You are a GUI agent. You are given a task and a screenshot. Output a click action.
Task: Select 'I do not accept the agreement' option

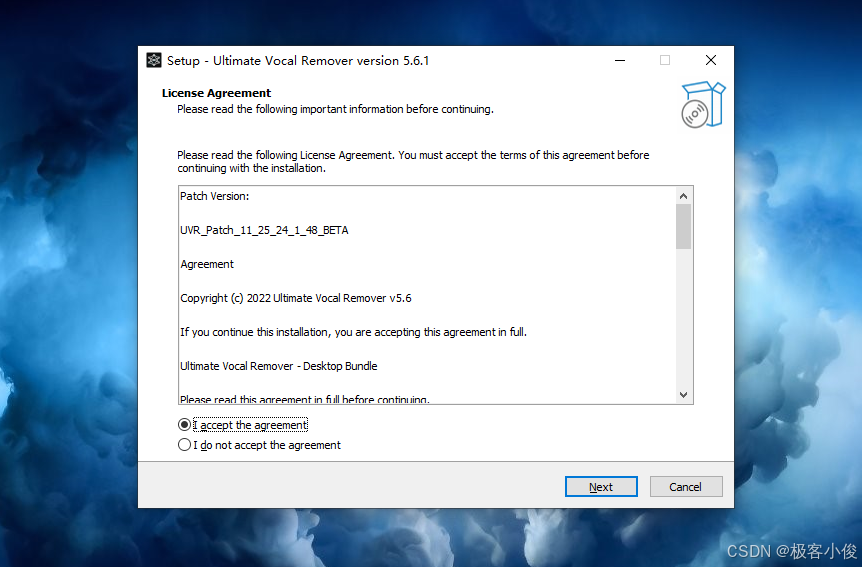click(184, 445)
